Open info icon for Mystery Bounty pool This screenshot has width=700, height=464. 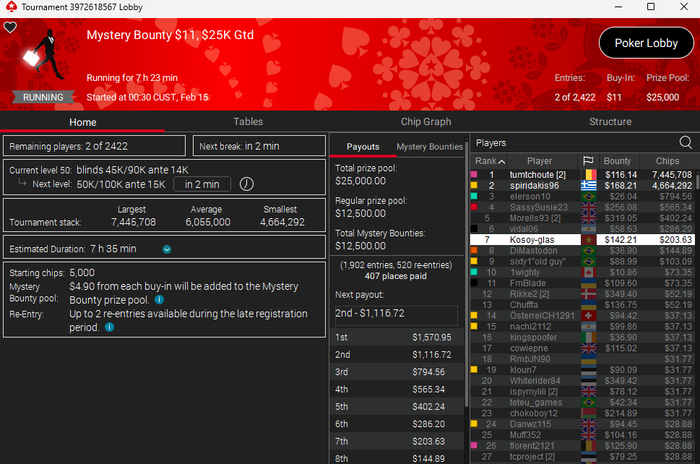tap(159, 300)
